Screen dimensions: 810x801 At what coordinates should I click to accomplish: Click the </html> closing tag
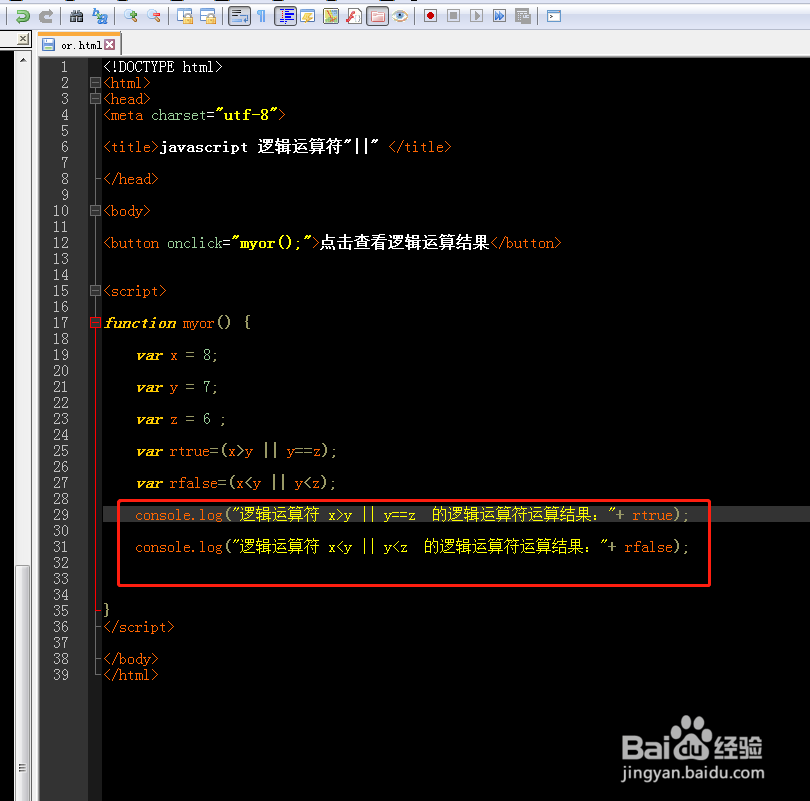coord(131,675)
